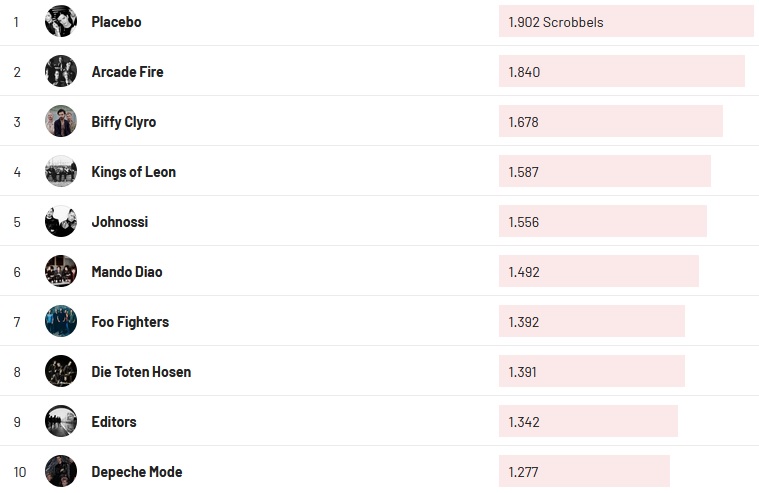Go to the Arcade Fire artist page
This screenshot has height=493, width=759.
tap(127, 72)
